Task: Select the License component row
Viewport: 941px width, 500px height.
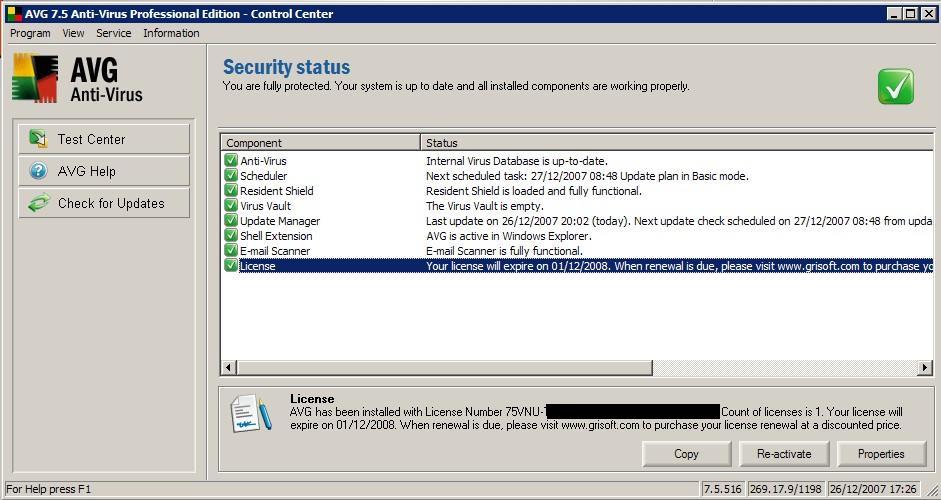Action: click(x=577, y=266)
